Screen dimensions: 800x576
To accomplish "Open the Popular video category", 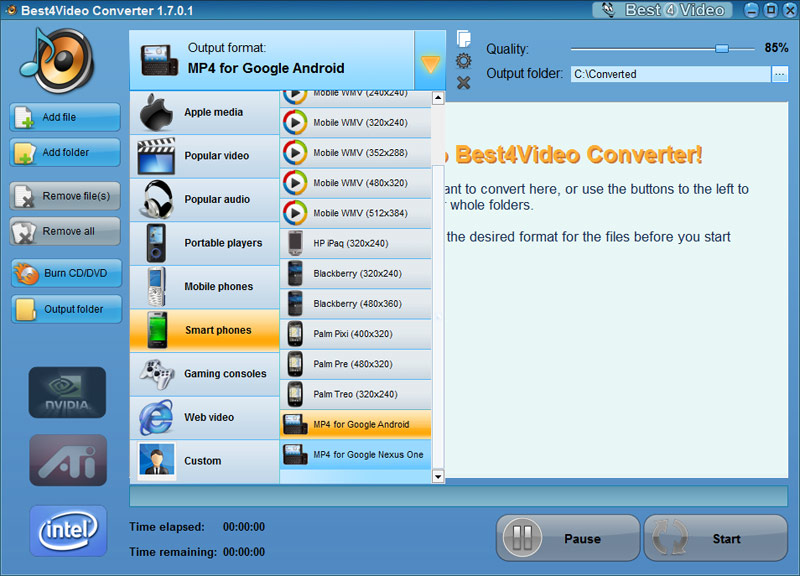I will tap(205, 156).
